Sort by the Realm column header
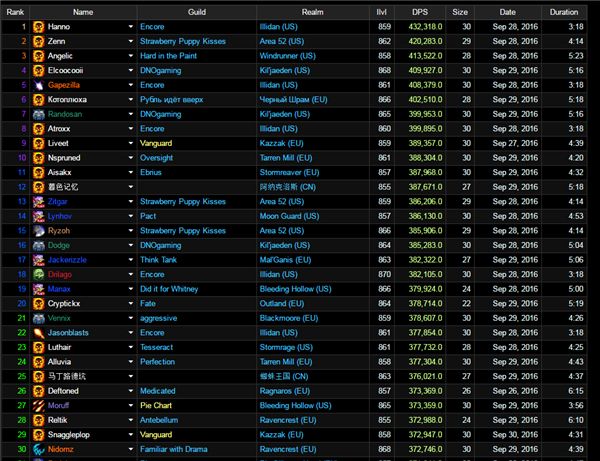 tap(312, 12)
